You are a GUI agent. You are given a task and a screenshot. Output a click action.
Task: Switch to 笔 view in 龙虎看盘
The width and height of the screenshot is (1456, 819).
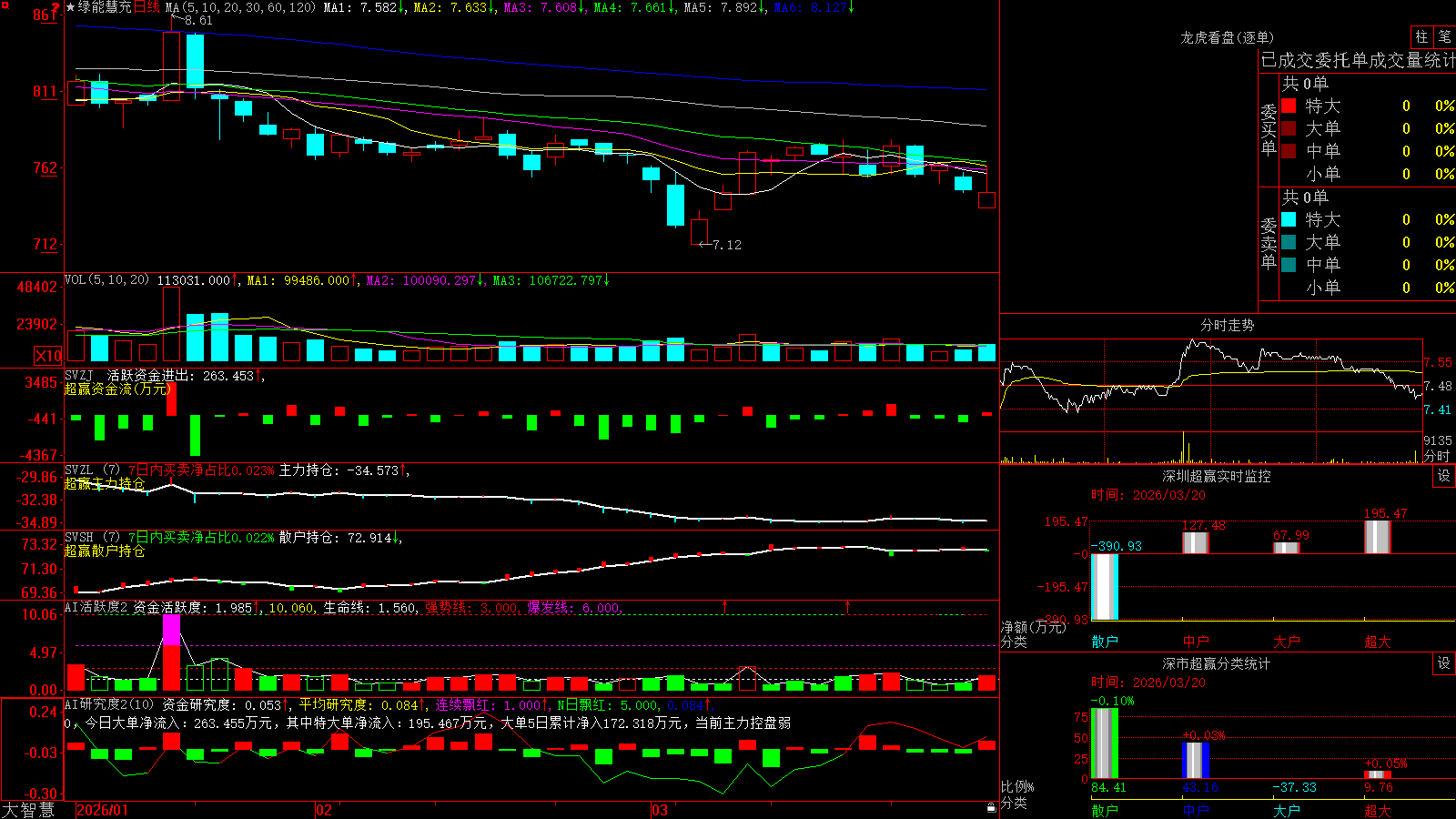[1444, 36]
